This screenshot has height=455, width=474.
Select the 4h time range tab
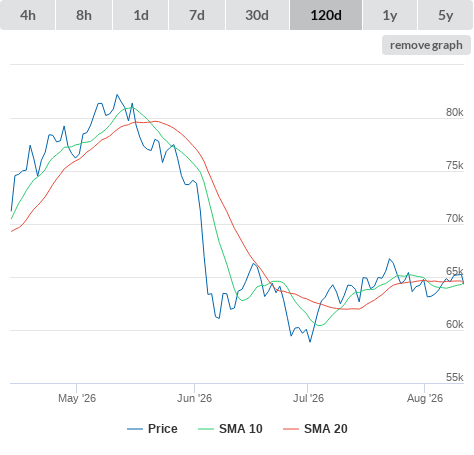pos(28,15)
